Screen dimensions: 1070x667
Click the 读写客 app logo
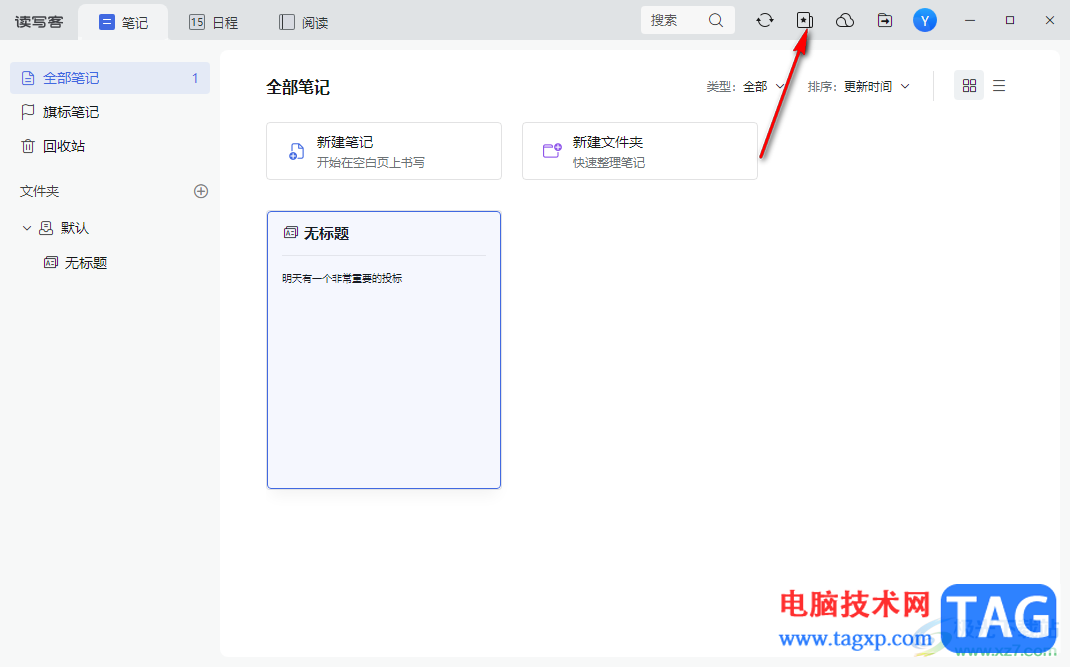[39, 22]
